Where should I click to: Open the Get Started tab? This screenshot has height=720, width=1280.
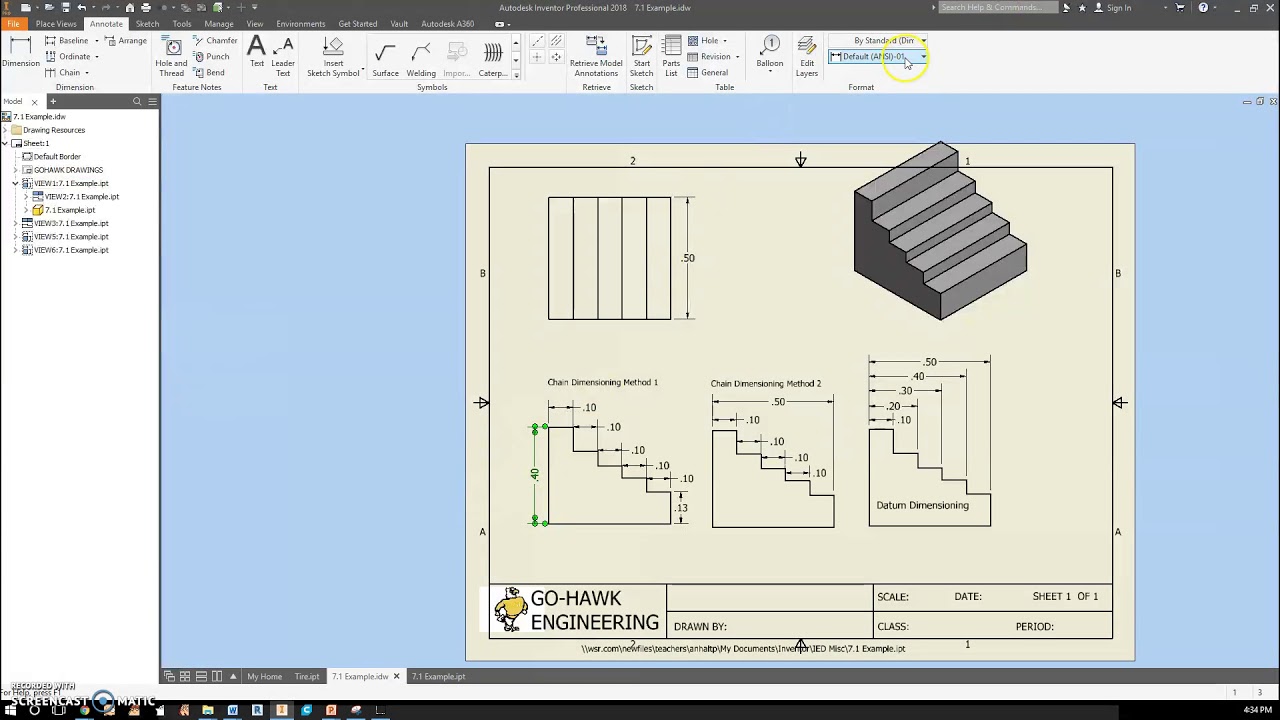[x=358, y=24]
